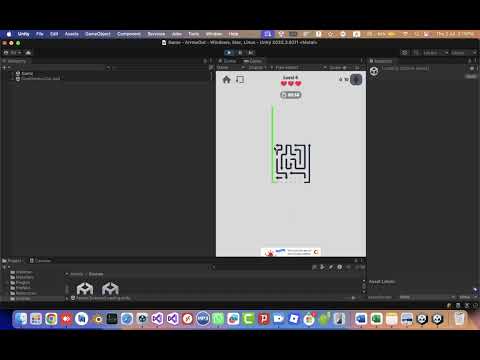Open the Apple menu
The width and height of the screenshot is (480, 360).
click(x=9, y=34)
